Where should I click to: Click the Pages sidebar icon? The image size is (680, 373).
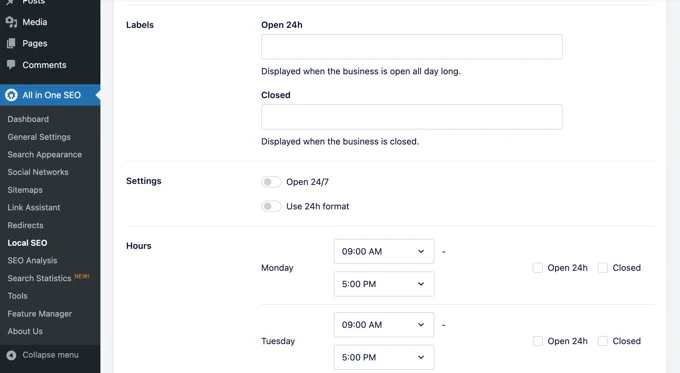[x=11, y=43]
